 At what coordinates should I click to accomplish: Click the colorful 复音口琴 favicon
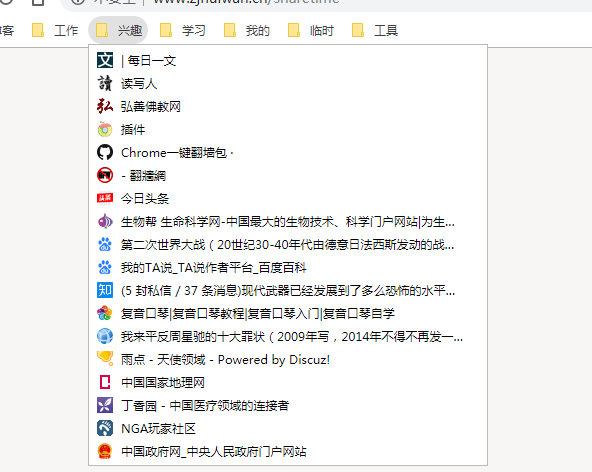[x=105, y=313]
